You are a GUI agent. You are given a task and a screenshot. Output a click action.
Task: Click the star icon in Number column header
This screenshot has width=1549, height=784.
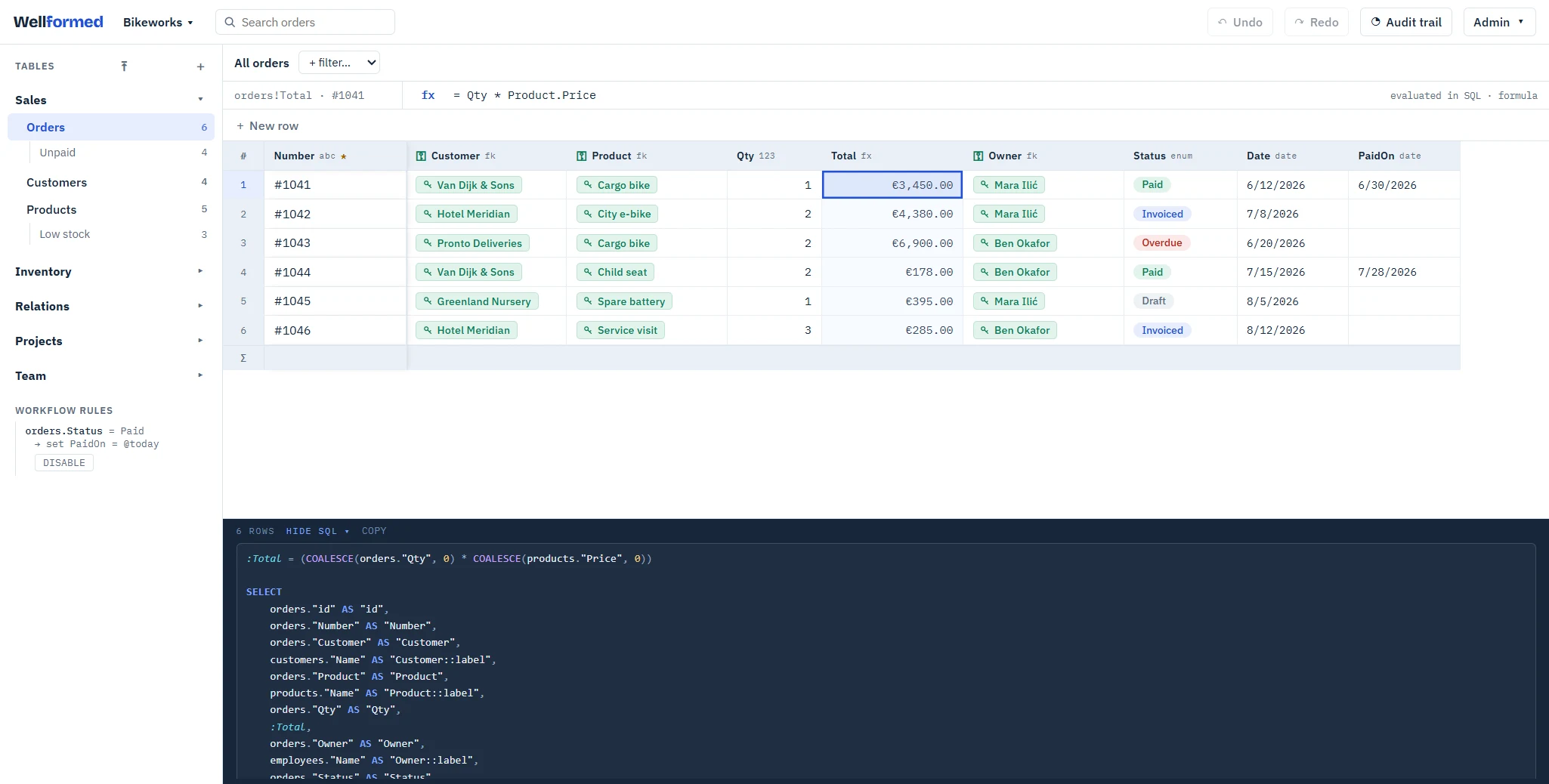344,156
